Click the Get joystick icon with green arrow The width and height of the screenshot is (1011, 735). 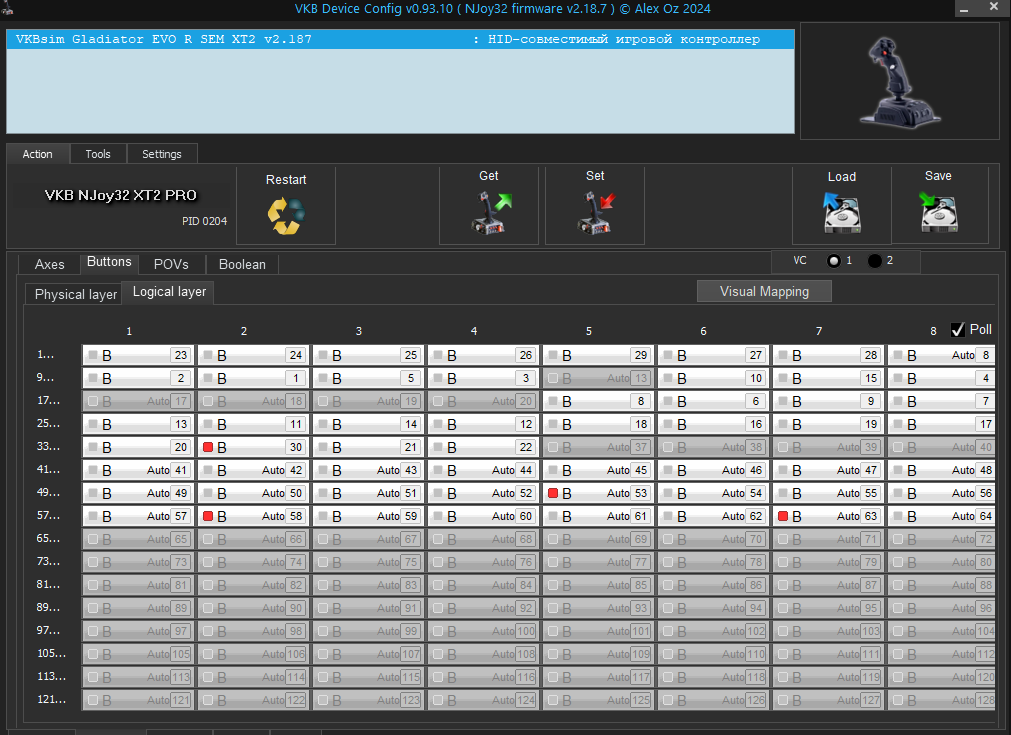tap(491, 213)
